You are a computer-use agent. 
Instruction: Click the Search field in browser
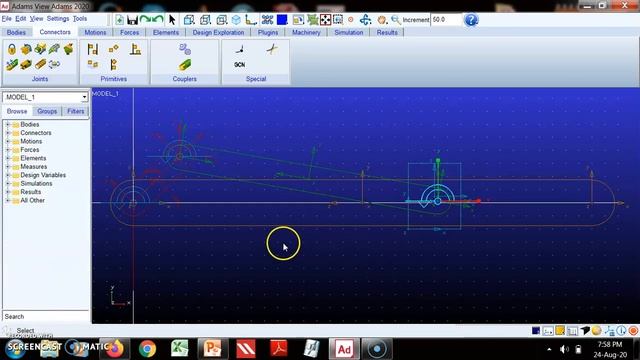(x=46, y=316)
